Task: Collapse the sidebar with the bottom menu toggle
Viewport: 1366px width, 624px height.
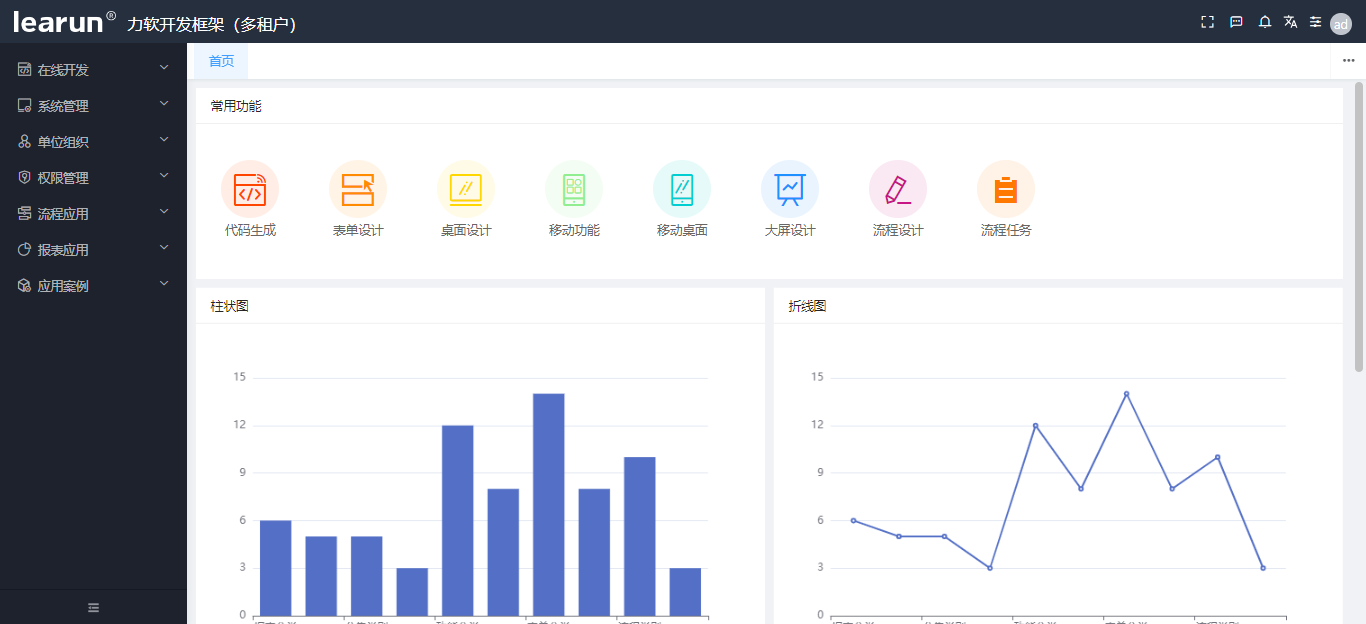Action: point(94,607)
